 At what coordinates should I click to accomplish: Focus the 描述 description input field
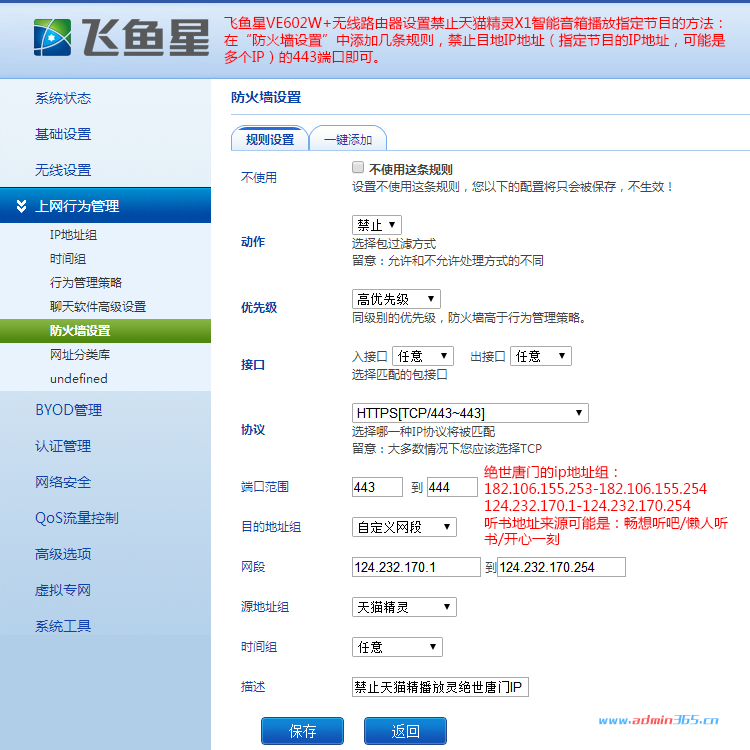(440, 687)
